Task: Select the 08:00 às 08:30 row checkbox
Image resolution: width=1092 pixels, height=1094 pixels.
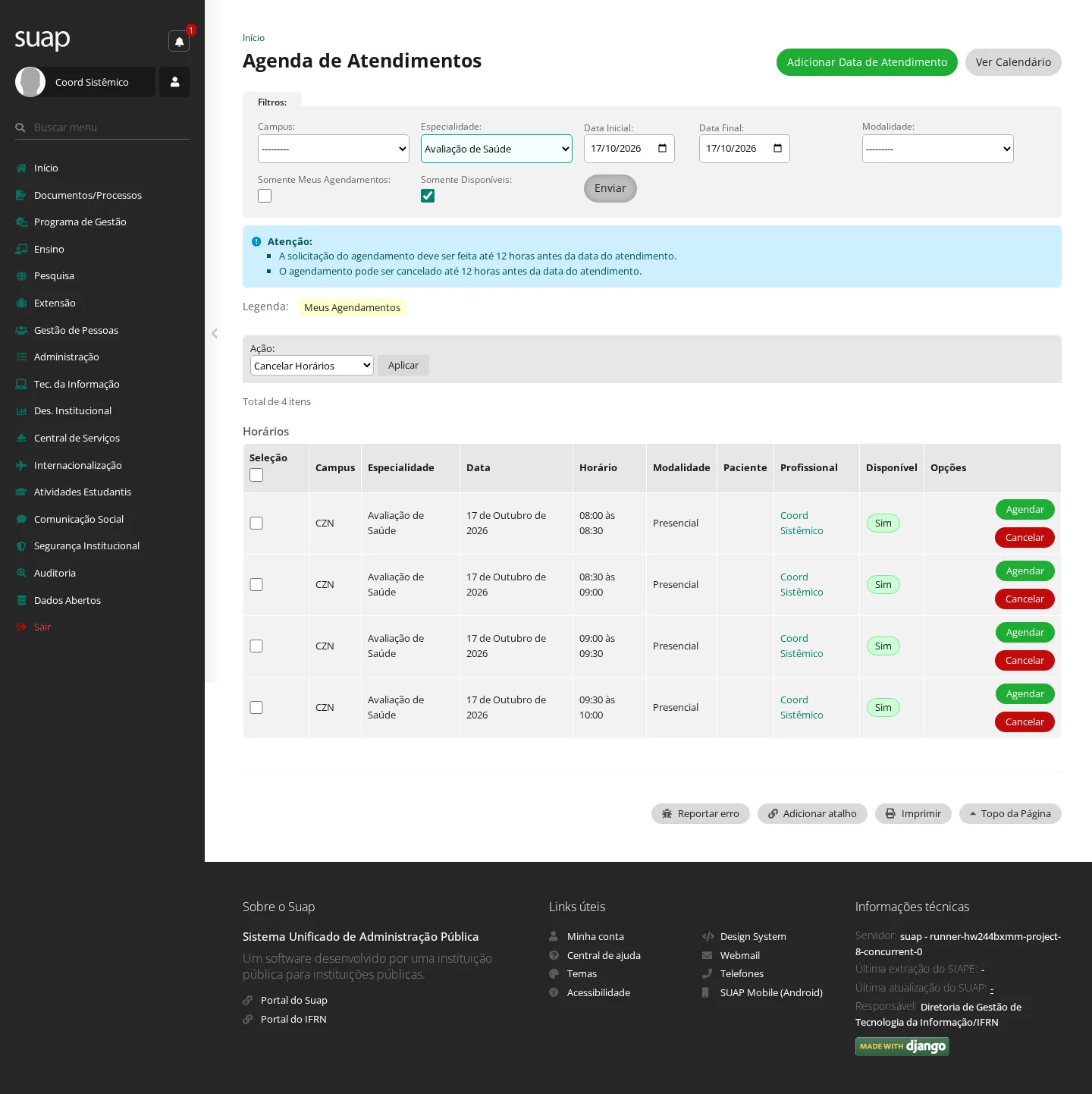Action: [x=256, y=523]
